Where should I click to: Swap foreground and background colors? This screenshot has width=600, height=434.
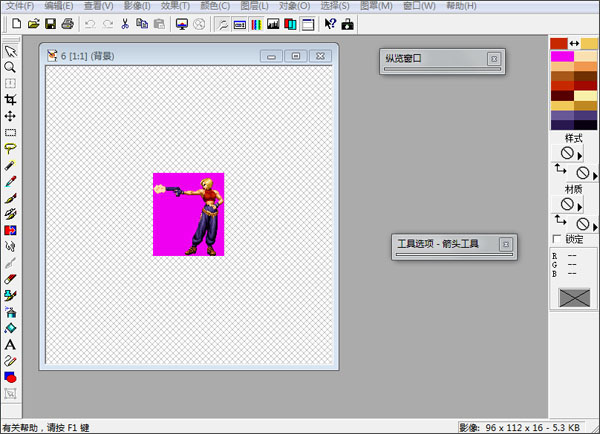pos(574,44)
